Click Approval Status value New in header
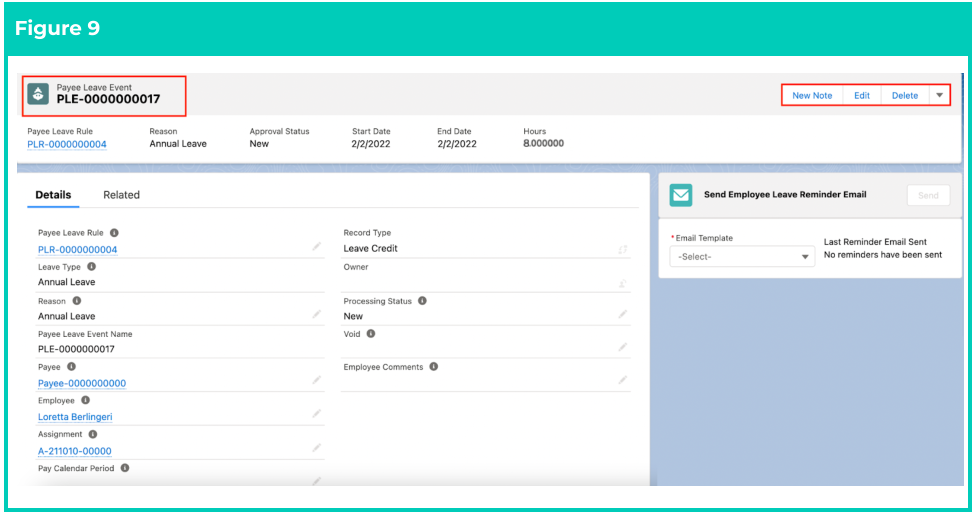Screen dimensions: 976x516 (x=259, y=144)
